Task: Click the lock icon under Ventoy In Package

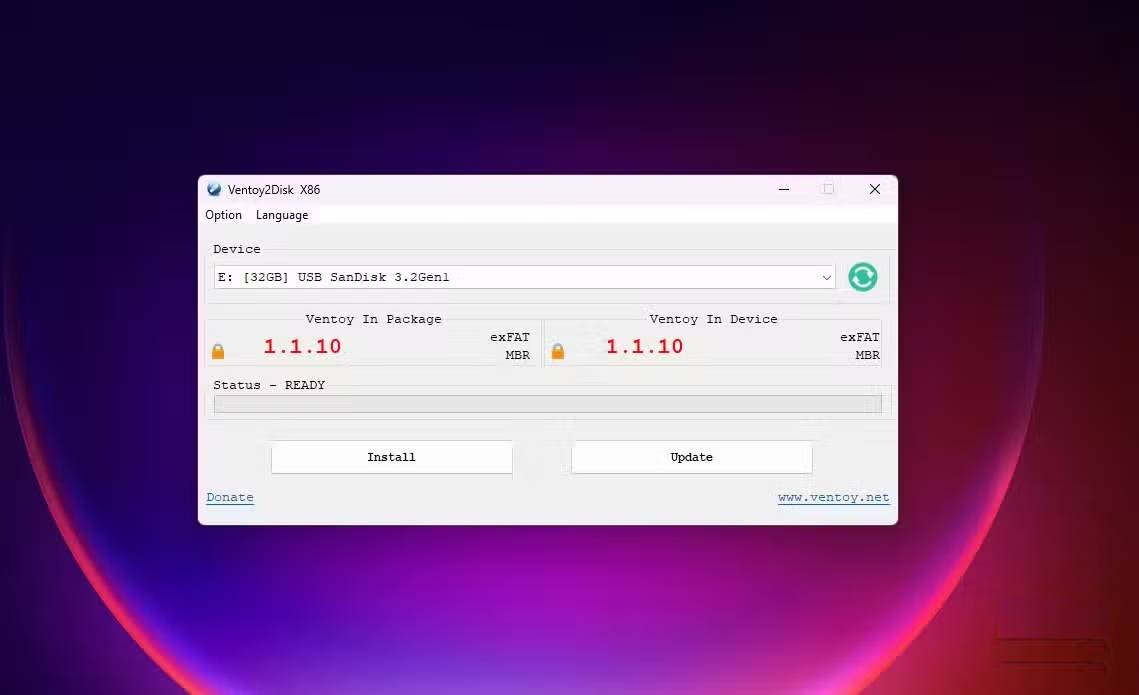Action: (x=218, y=351)
